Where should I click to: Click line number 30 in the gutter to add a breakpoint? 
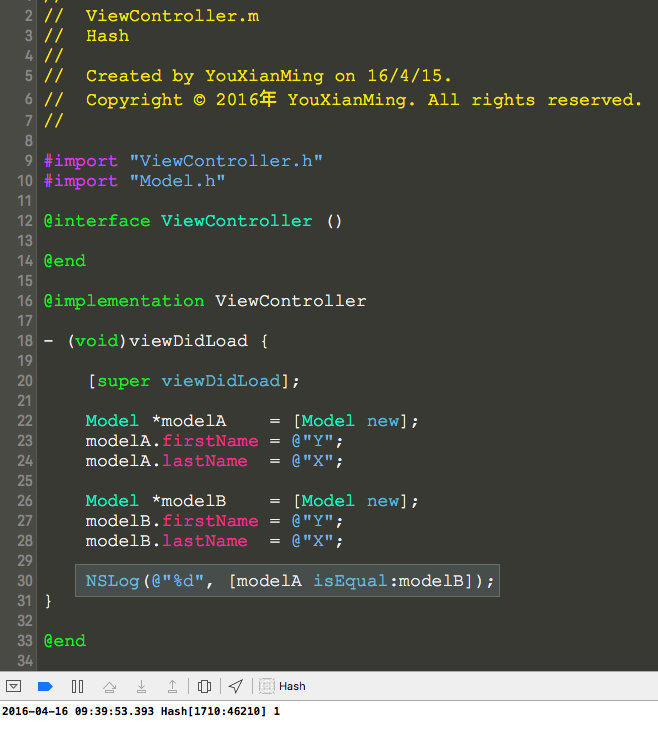[25, 581]
